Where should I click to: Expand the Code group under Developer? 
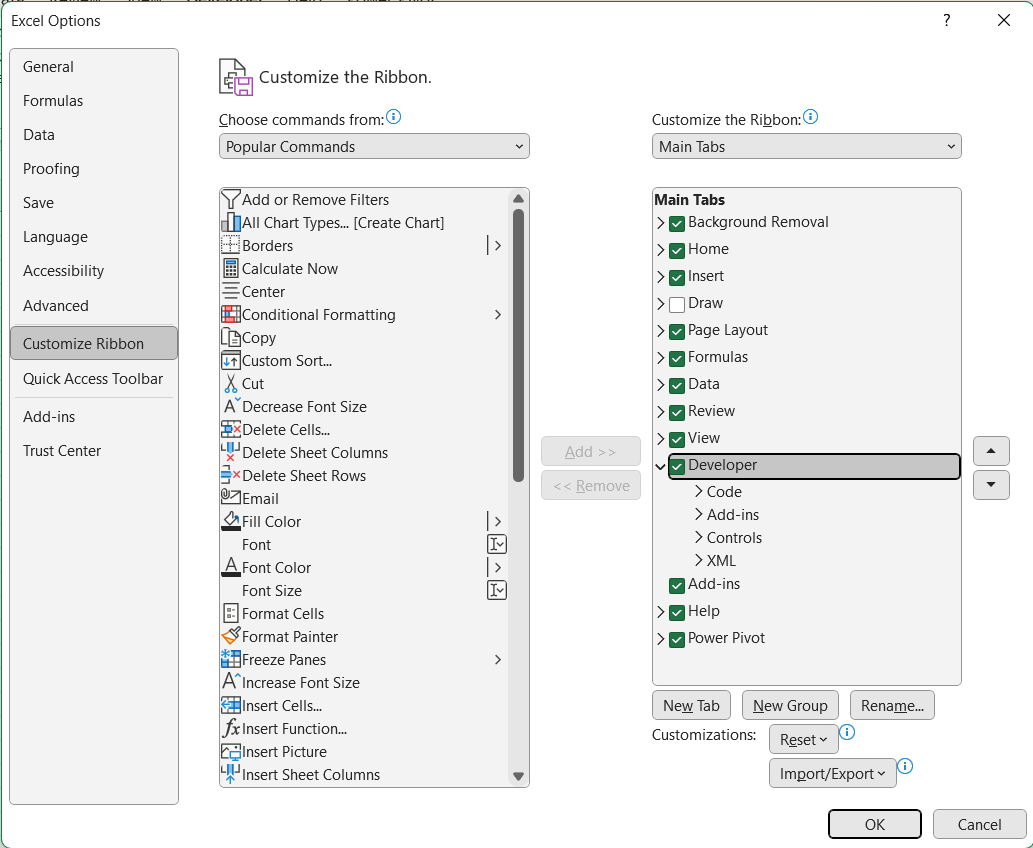coord(699,492)
